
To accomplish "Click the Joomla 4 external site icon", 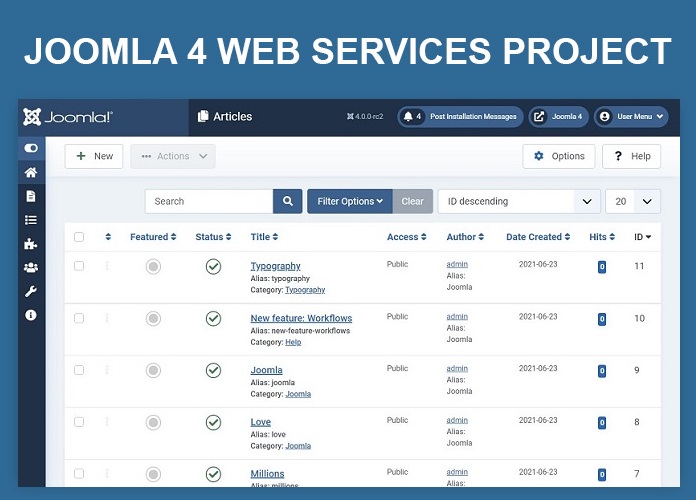I will pyautogui.click(x=539, y=116).
